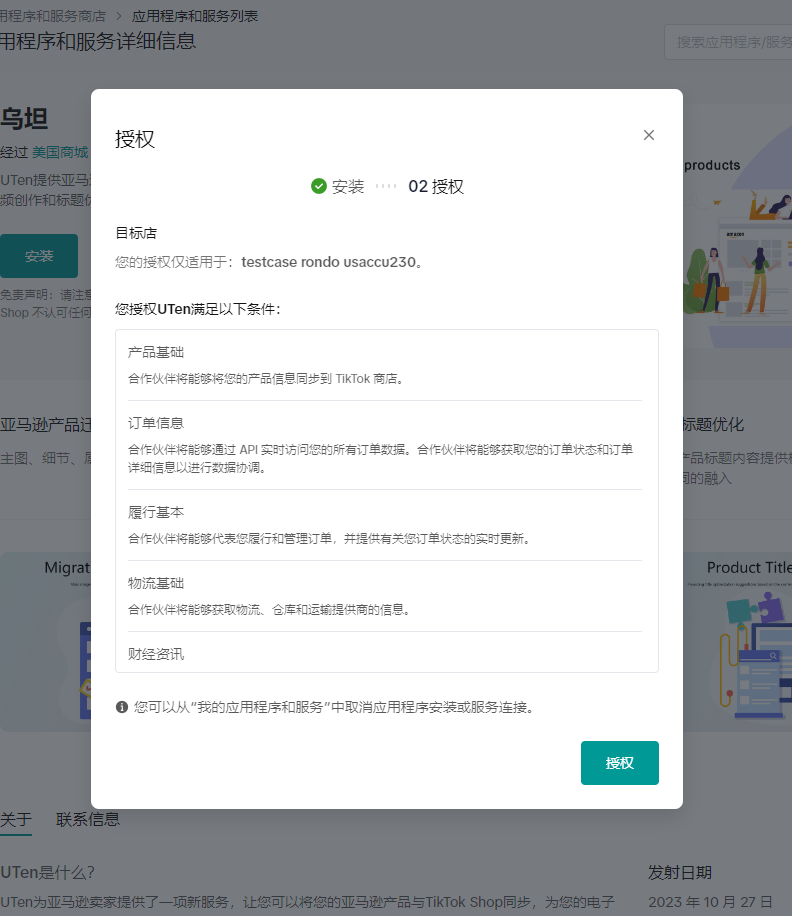Click the info icon below permissions list
The image size is (792, 916).
tap(122, 707)
